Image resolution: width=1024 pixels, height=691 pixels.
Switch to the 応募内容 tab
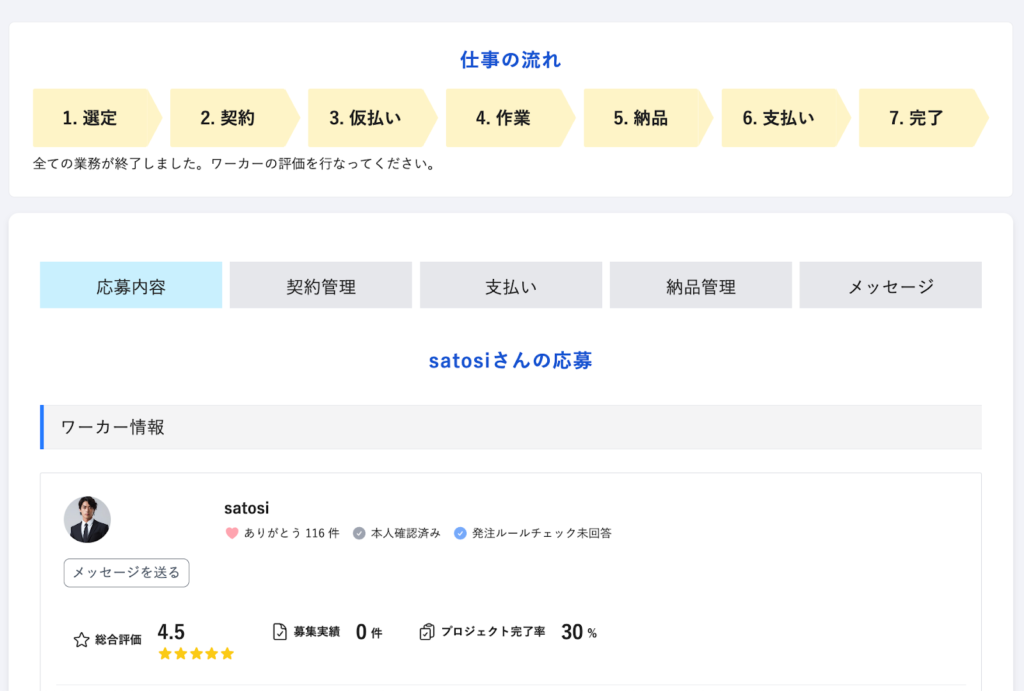[x=131, y=286]
